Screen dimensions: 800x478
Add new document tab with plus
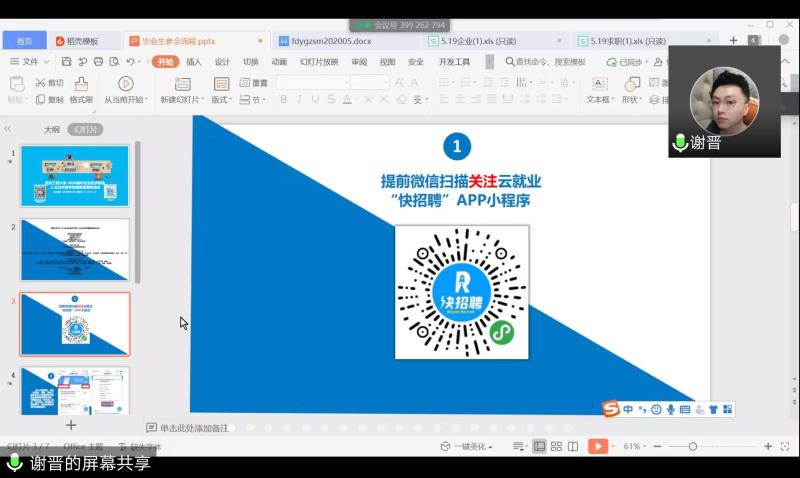(733, 40)
